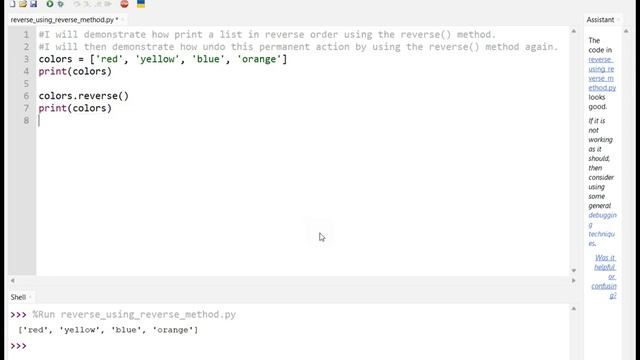Image resolution: width=640 pixels, height=360 pixels.
Task: Open the reverse_using_reverse_method.py link in Assistant
Action: [x=602, y=73]
